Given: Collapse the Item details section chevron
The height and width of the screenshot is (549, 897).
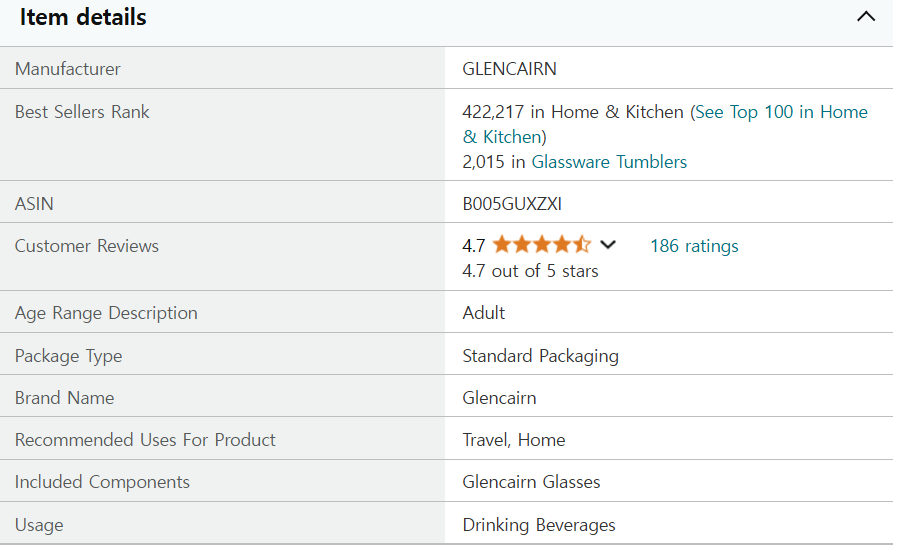Looking at the screenshot, I should tap(866, 17).
